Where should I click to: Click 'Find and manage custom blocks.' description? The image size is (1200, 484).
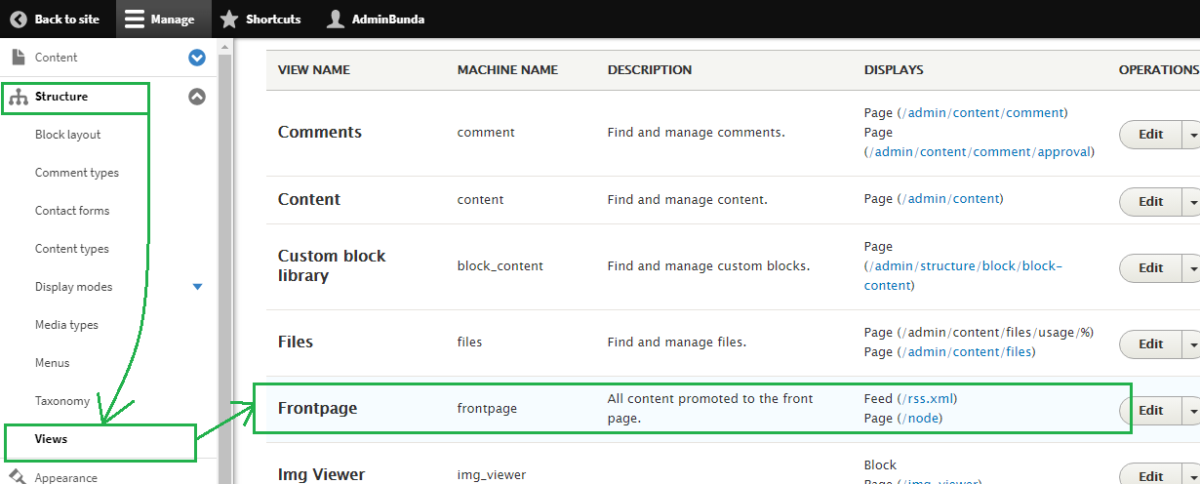pos(708,266)
